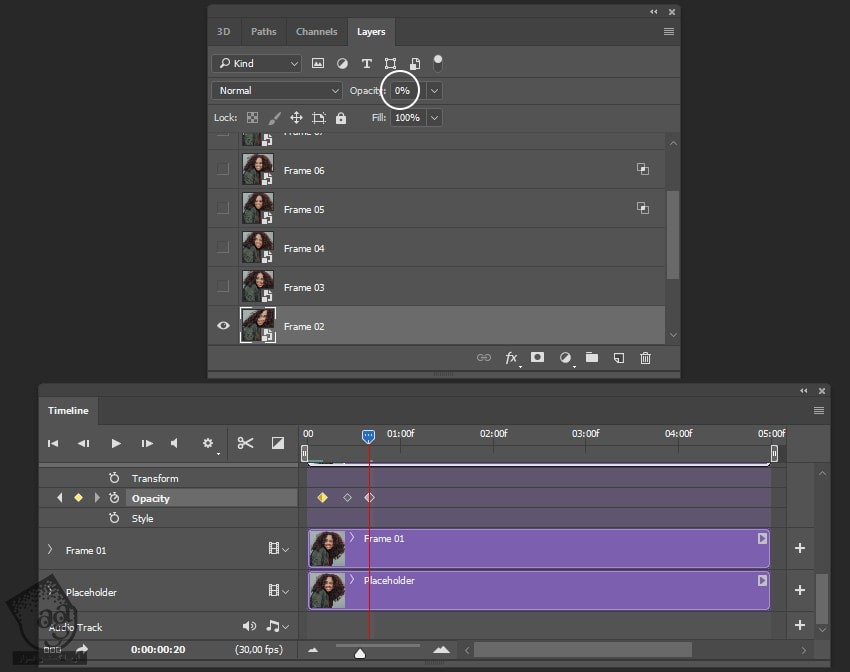Switch to the Paths tab
The height and width of the screenshot is (672, 850).
click(x=263, y=31)
